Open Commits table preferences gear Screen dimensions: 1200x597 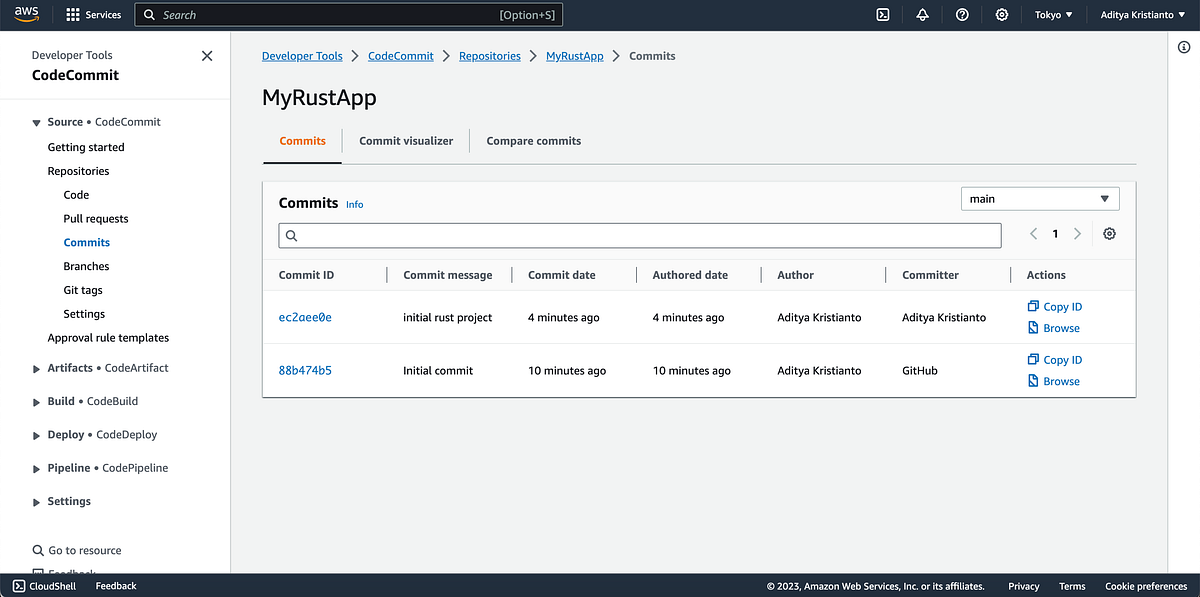click(1108, 233)
